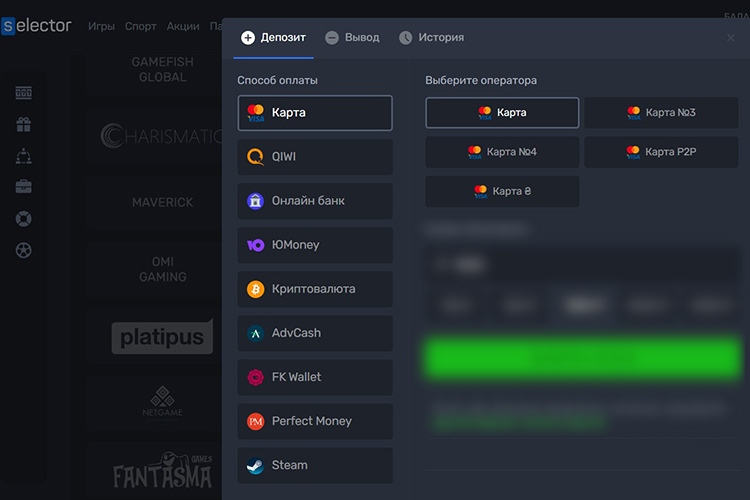The width and height of the screenshot is (750, 500).
Task: Open the История tab
Action: tap(431, 38)
